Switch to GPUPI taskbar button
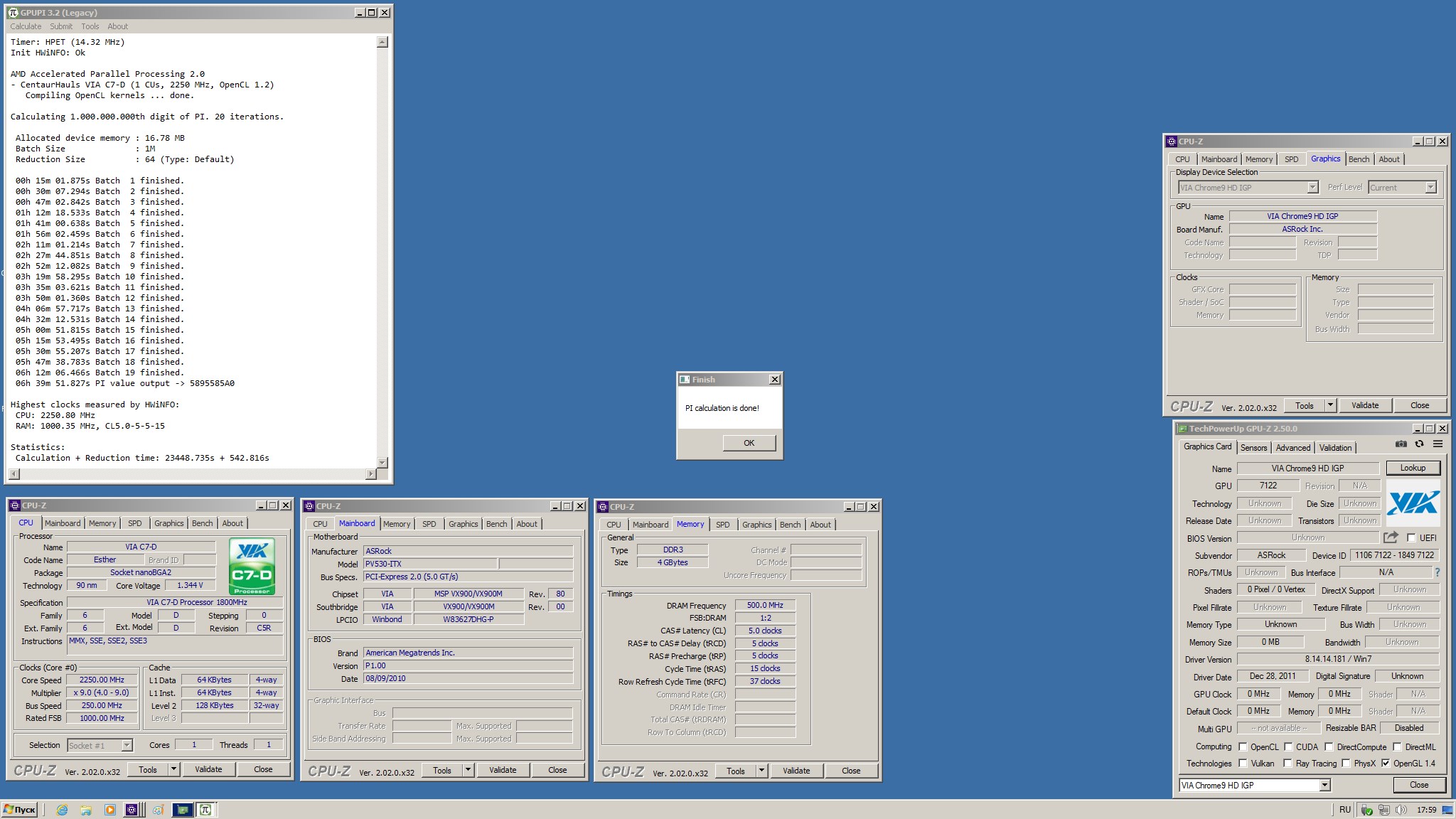 click(x=205, y=810)
